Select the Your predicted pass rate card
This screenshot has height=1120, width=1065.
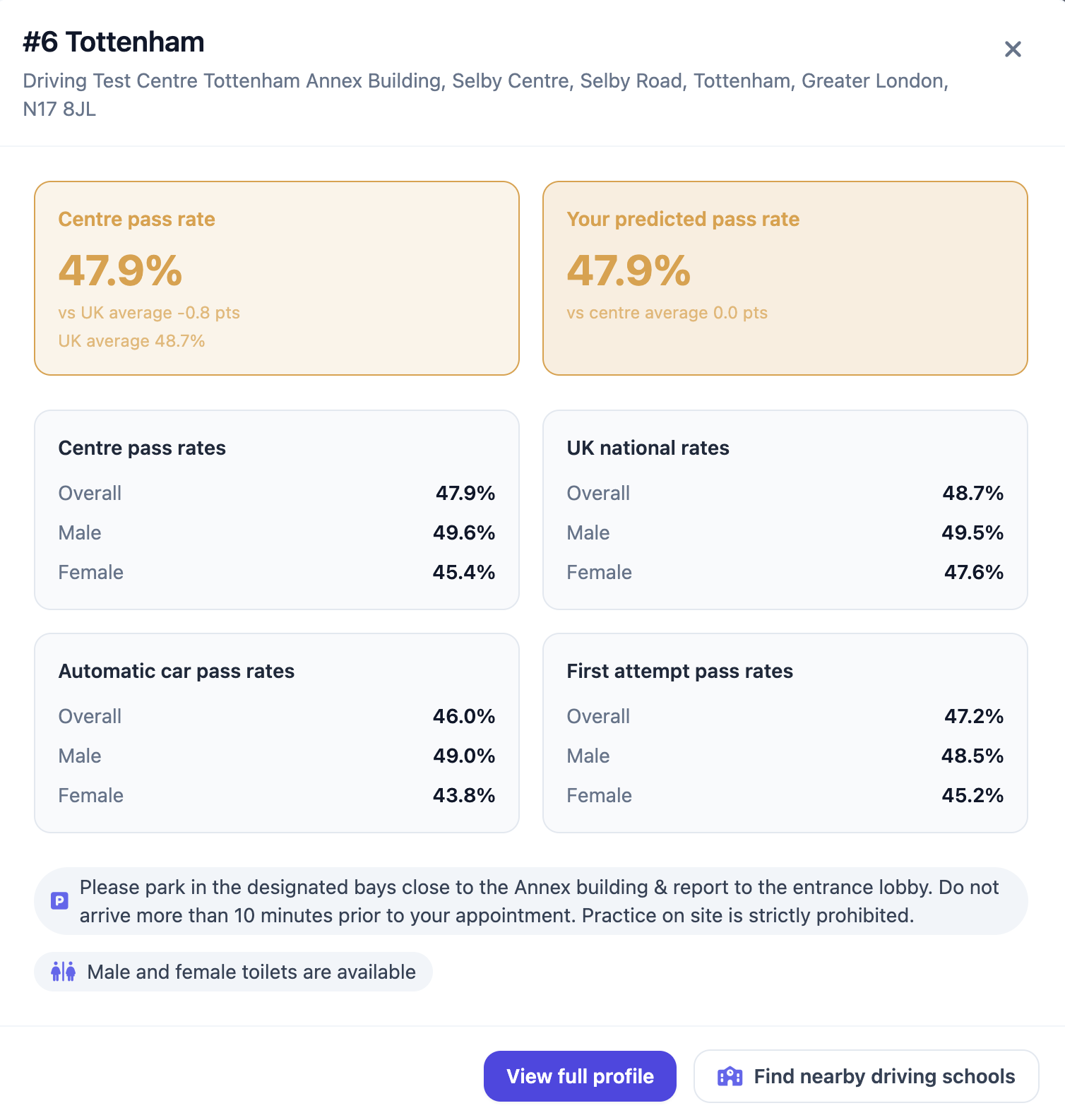pyautogui.click(x=784, y=278)
